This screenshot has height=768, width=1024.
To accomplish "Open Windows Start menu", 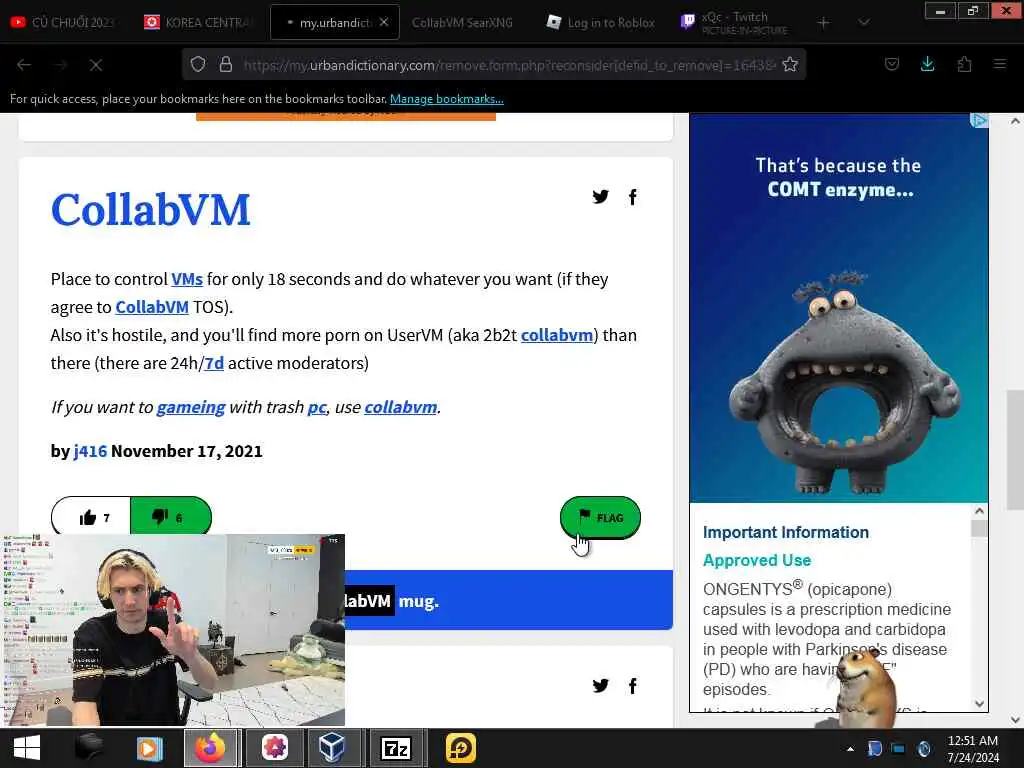I will pos(26,748).
